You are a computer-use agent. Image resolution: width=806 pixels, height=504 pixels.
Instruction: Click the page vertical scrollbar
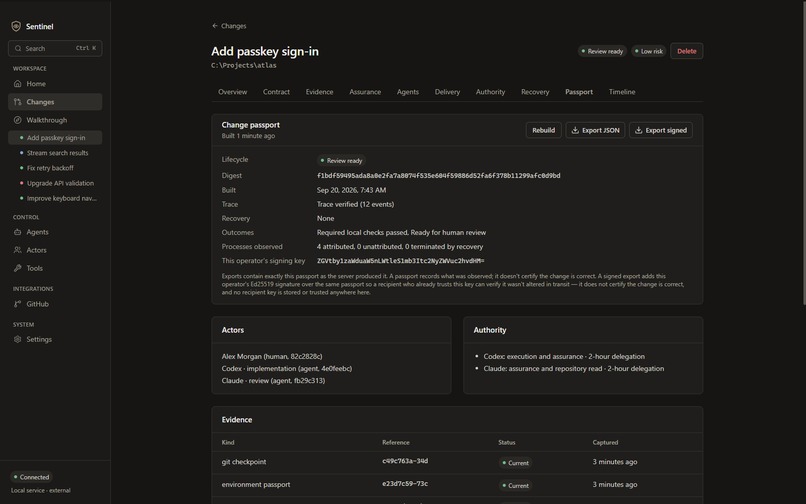(x=804, y=154)
